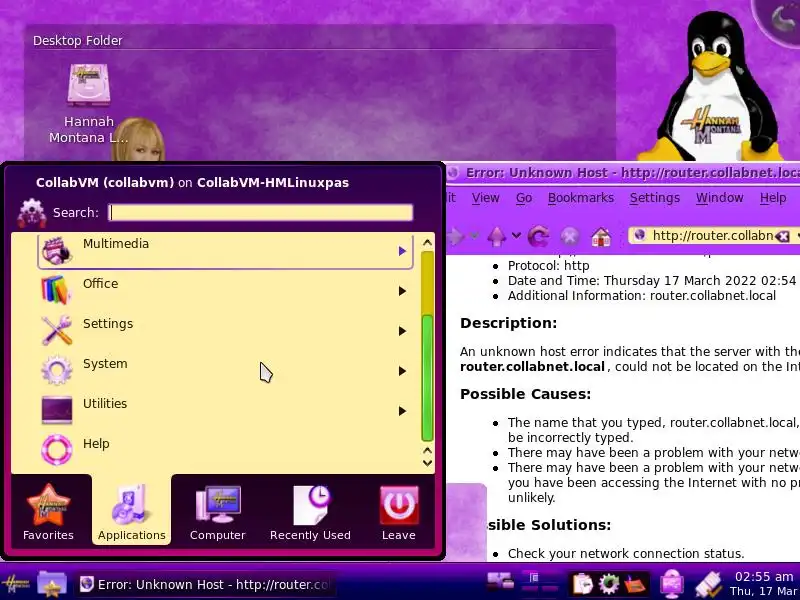Click the desktop pager widget in the panel
The width and height of the screenshot is (800, 600).
pos(540,583)
